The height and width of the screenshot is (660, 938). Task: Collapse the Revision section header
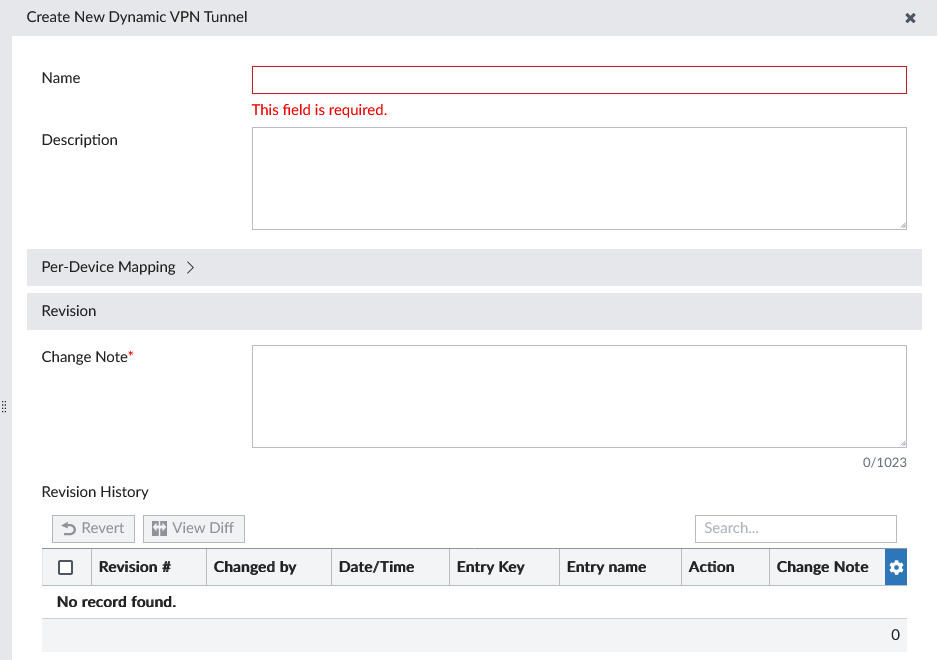[68, 311]
